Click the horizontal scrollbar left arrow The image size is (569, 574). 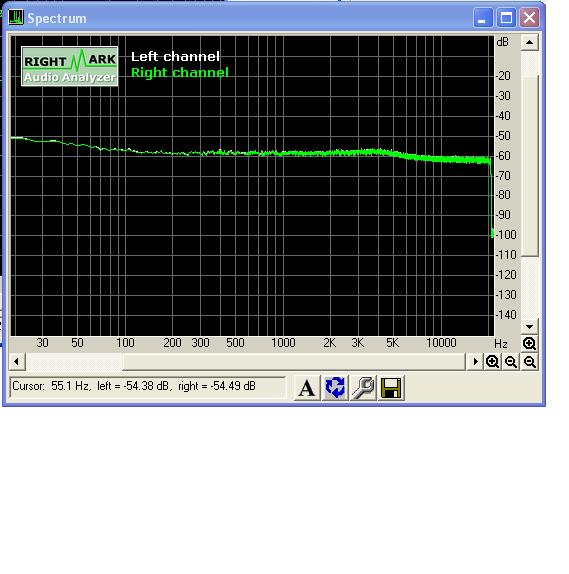tap(16, 362)
